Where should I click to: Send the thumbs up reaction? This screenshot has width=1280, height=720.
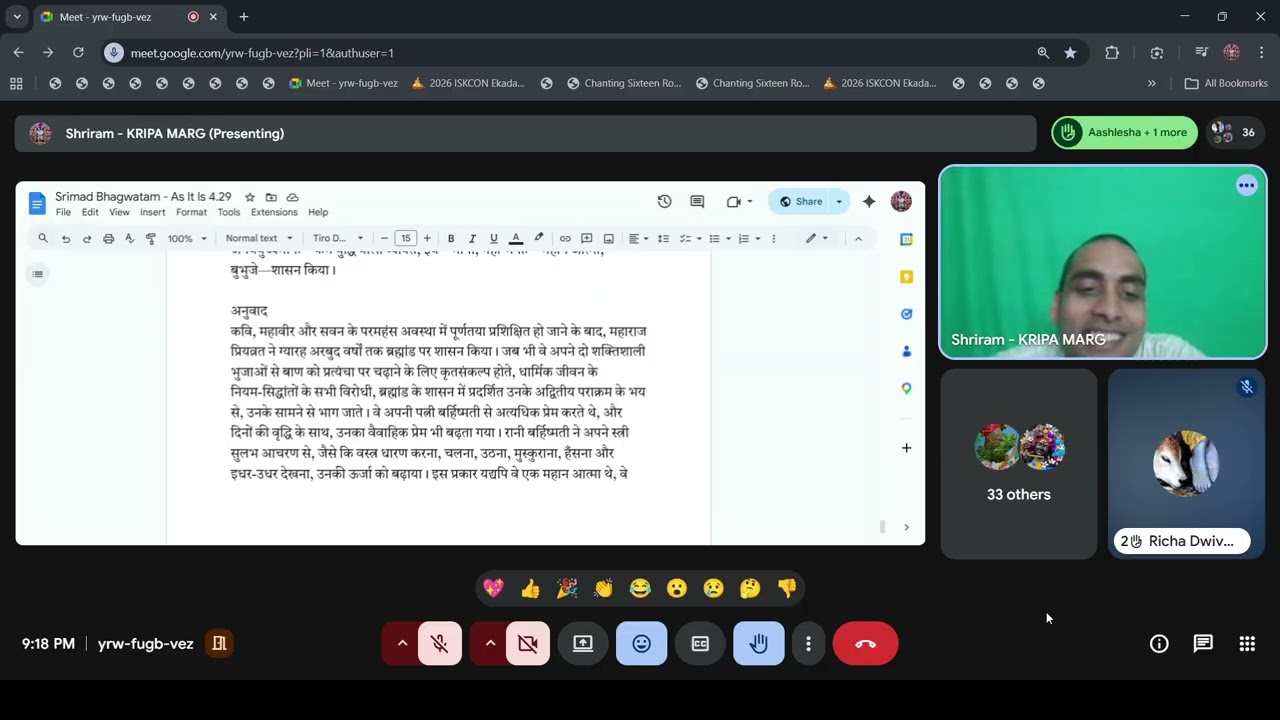pyautogui.click(x=530, y=589)
